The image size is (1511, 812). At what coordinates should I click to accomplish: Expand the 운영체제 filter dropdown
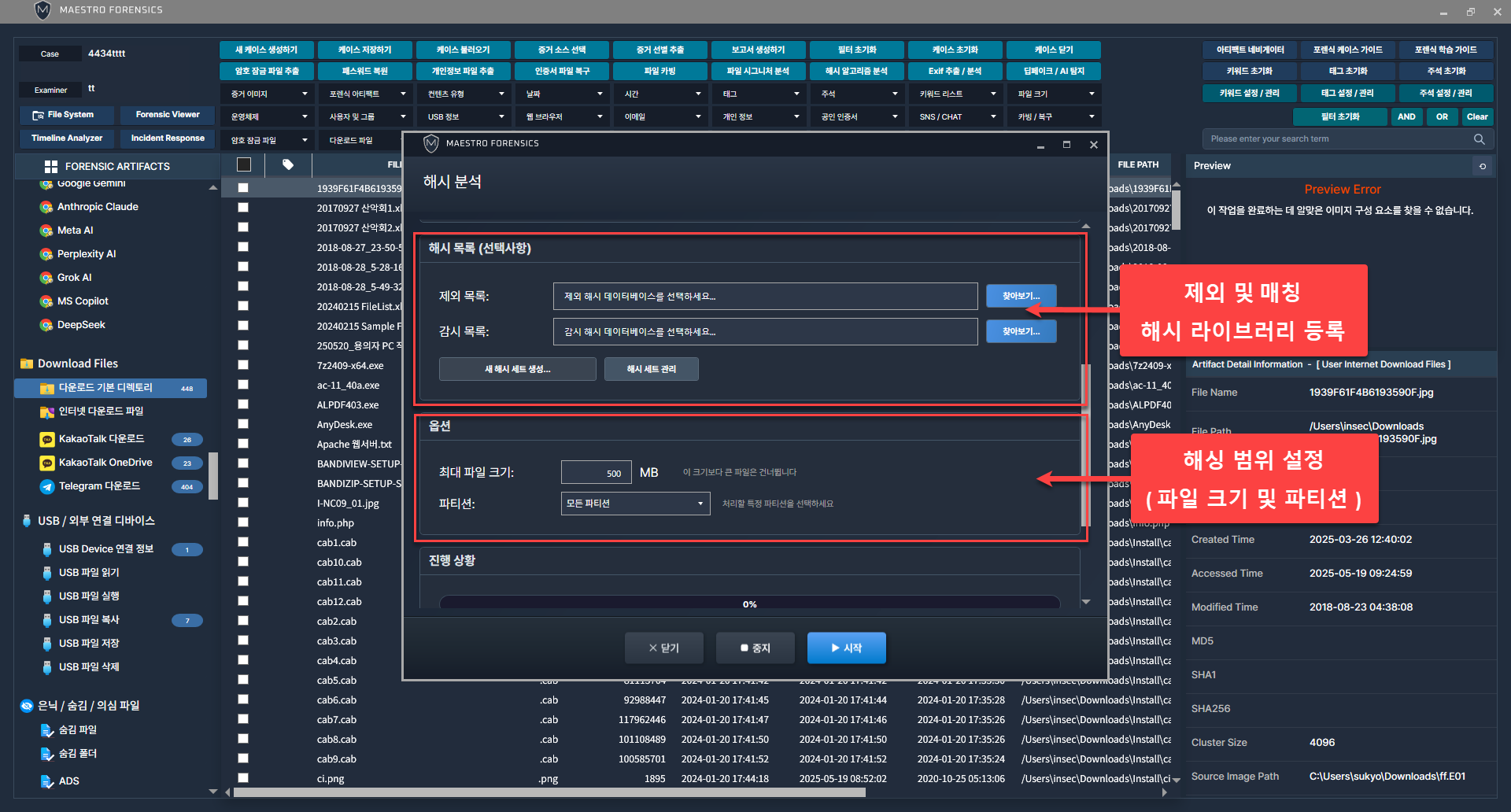tap(268, 117)
